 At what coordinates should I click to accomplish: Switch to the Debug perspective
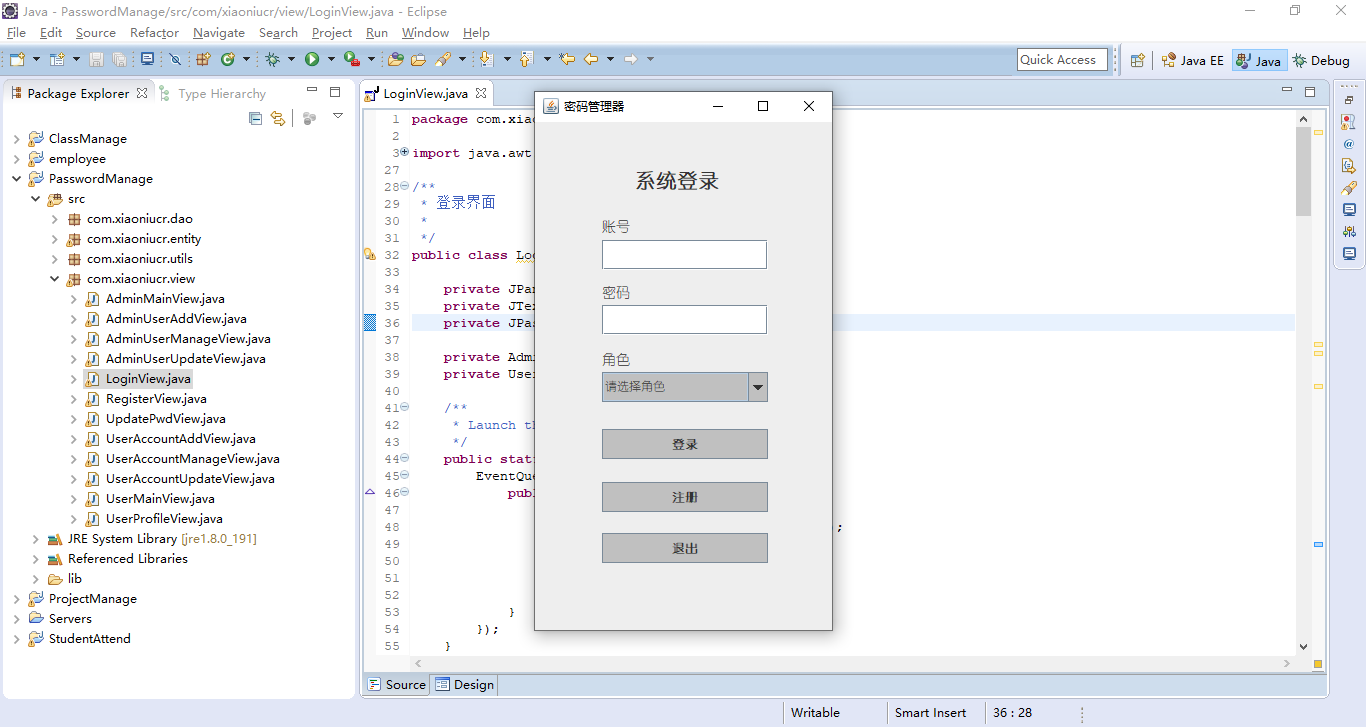point(1321,60)
